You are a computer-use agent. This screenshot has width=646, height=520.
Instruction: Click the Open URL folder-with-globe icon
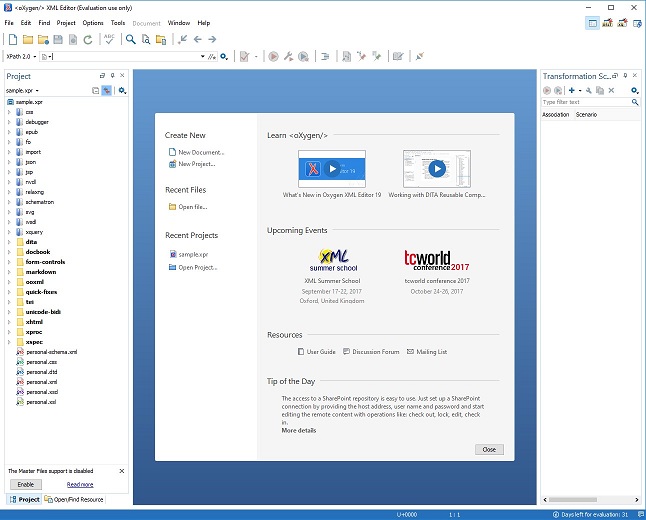click(43, 40)
